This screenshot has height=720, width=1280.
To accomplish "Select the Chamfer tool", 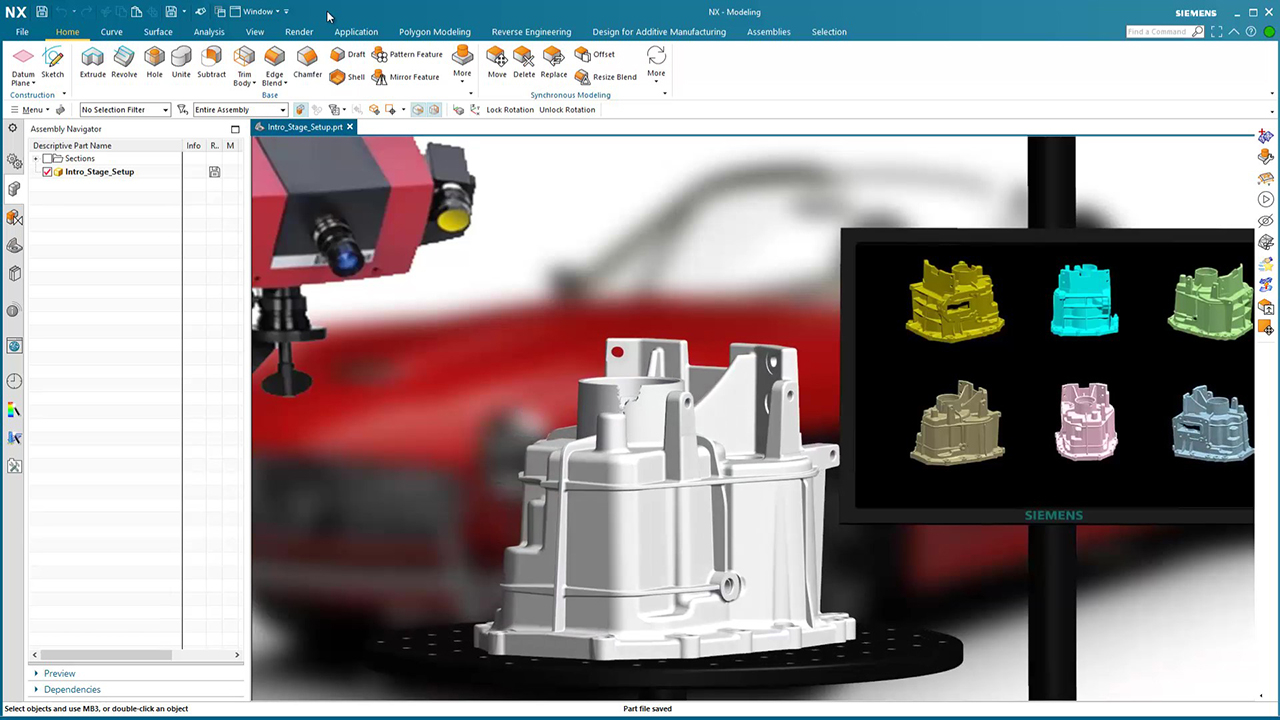I will pyautogui.click(x=307, y=62).
